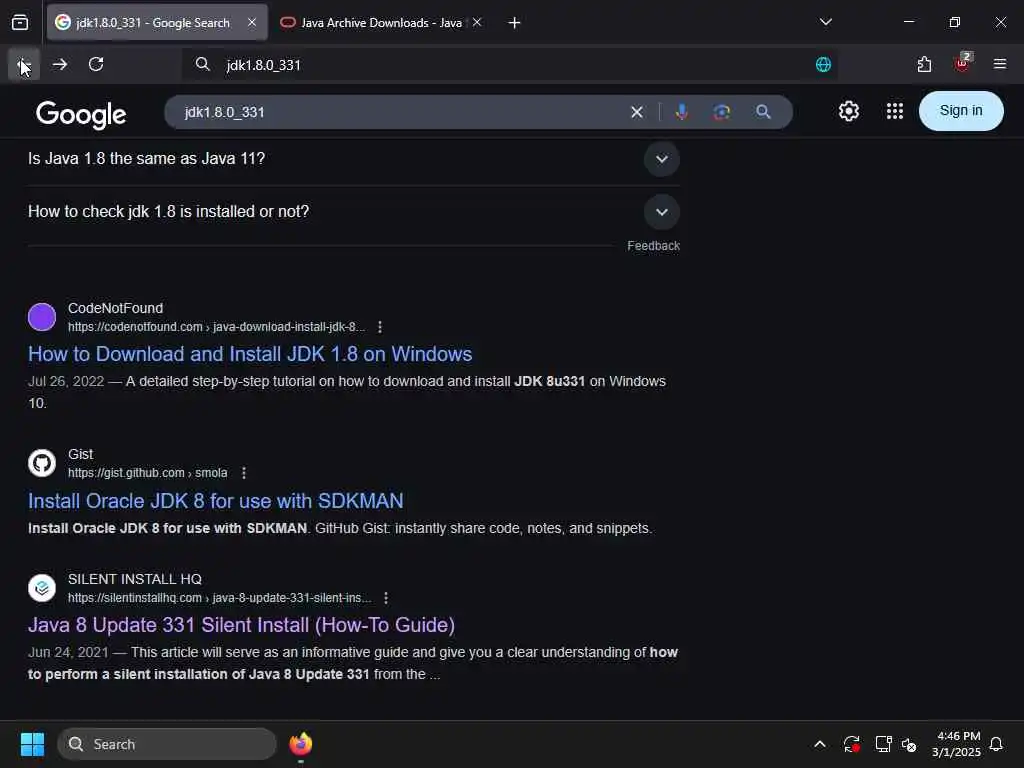Click the CodeNotFound purple site icon
This screenshot has width=1024, height=768.
[42, 317]
